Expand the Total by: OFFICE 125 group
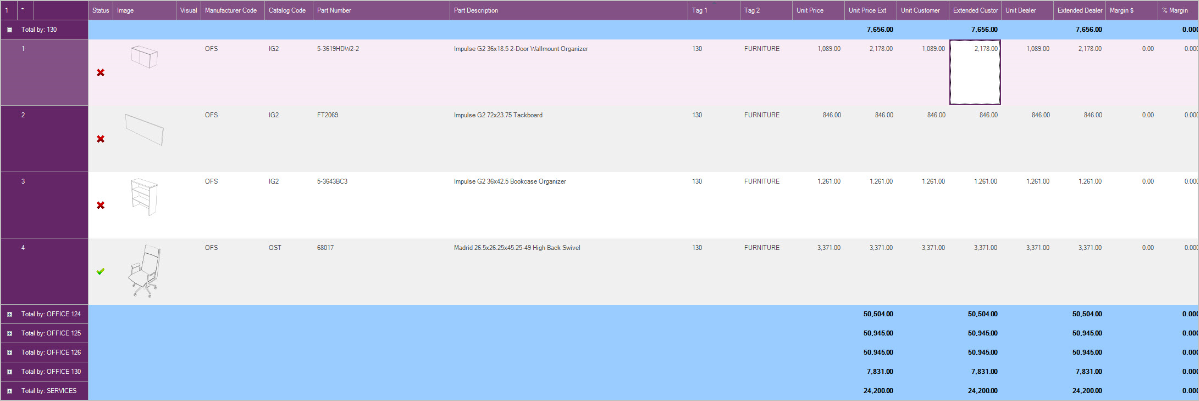This screenshot has height=401, width=1199. 9,333
